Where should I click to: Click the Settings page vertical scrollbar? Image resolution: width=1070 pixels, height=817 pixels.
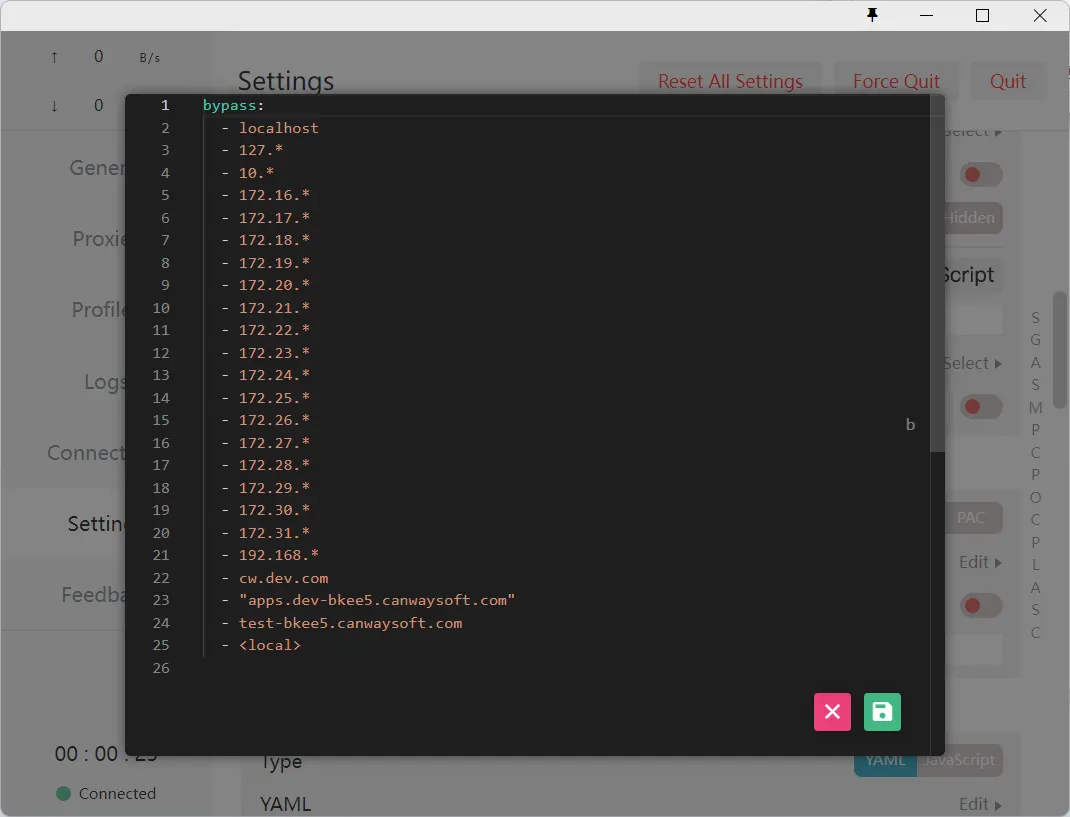(x=1059, y=350)
